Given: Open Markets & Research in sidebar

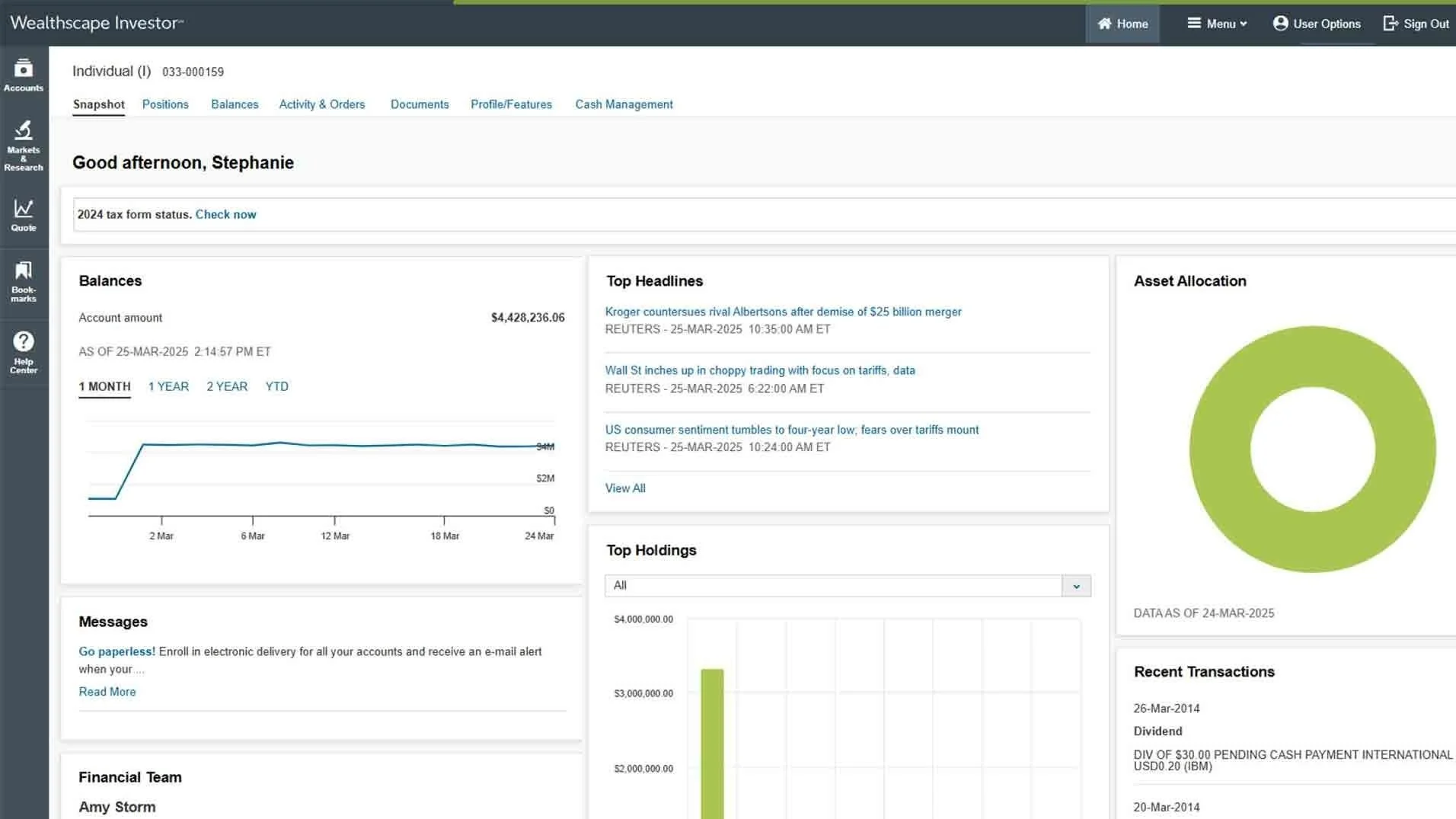Looking at the screenshot, I should pos(24,146).
